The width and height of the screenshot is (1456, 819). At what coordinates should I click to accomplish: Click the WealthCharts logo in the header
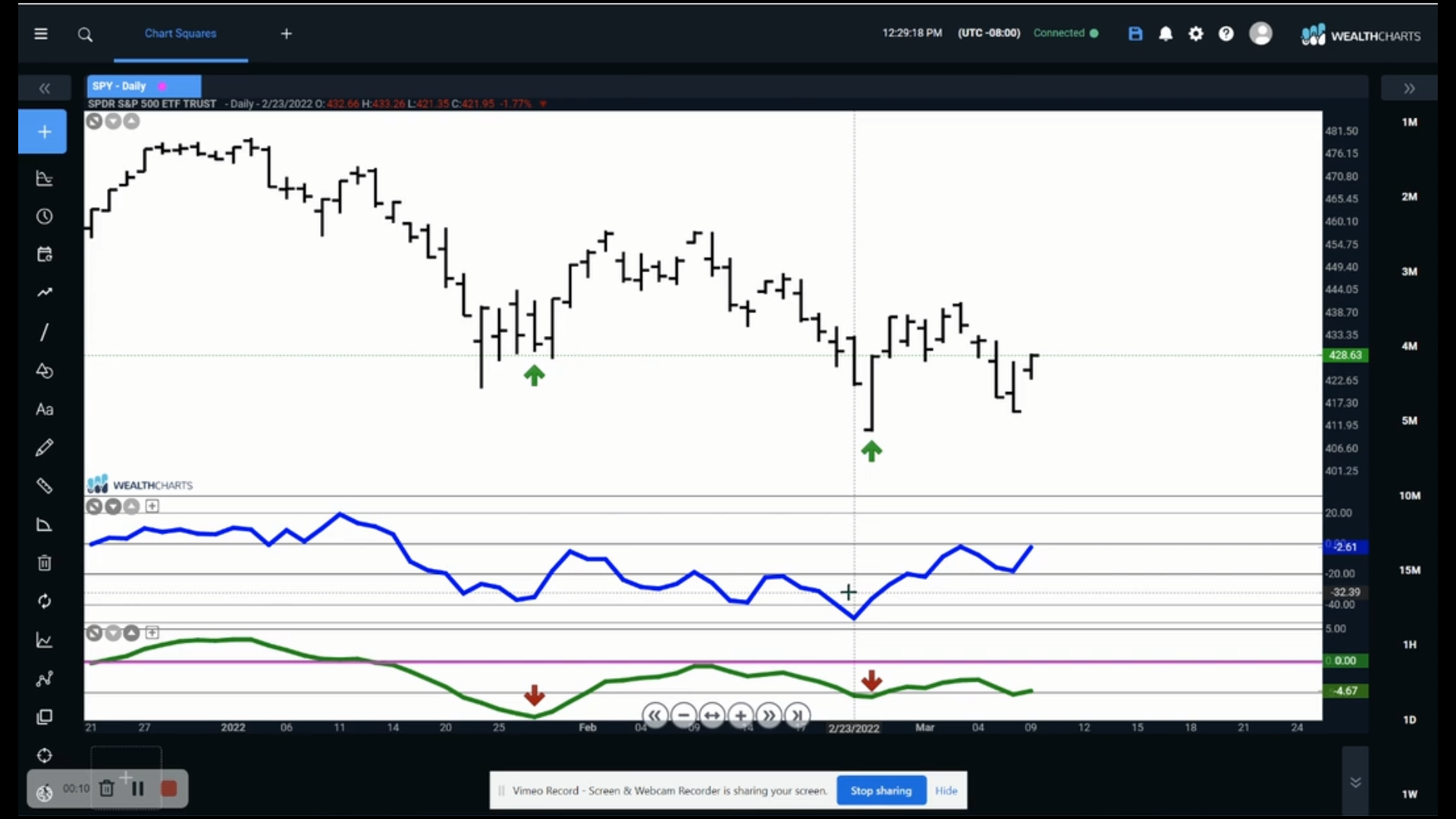[1361, 35]
